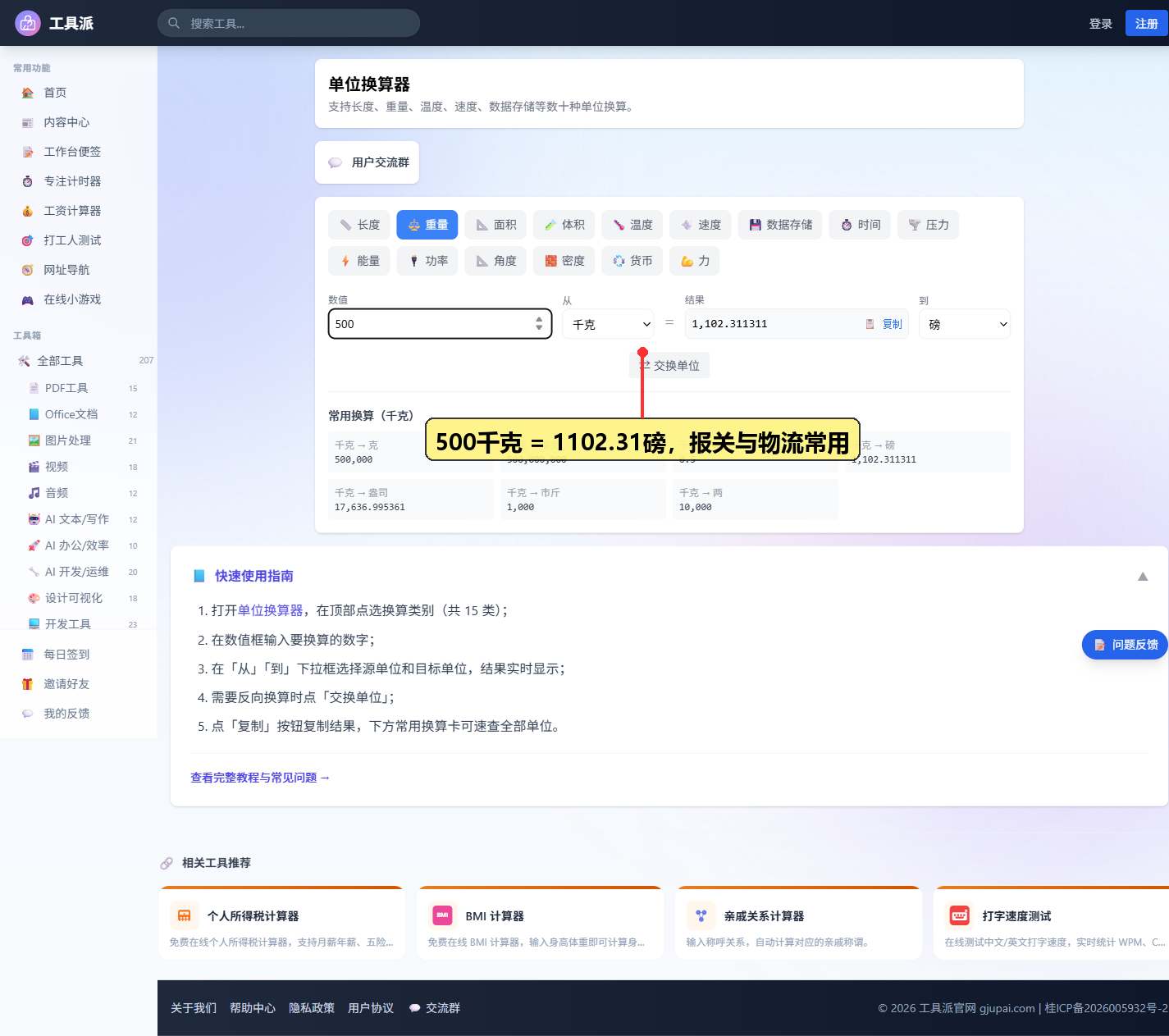Click the 千克→克 conversion card
Screen dimensions: 1169x1036
tap(411, 452)
